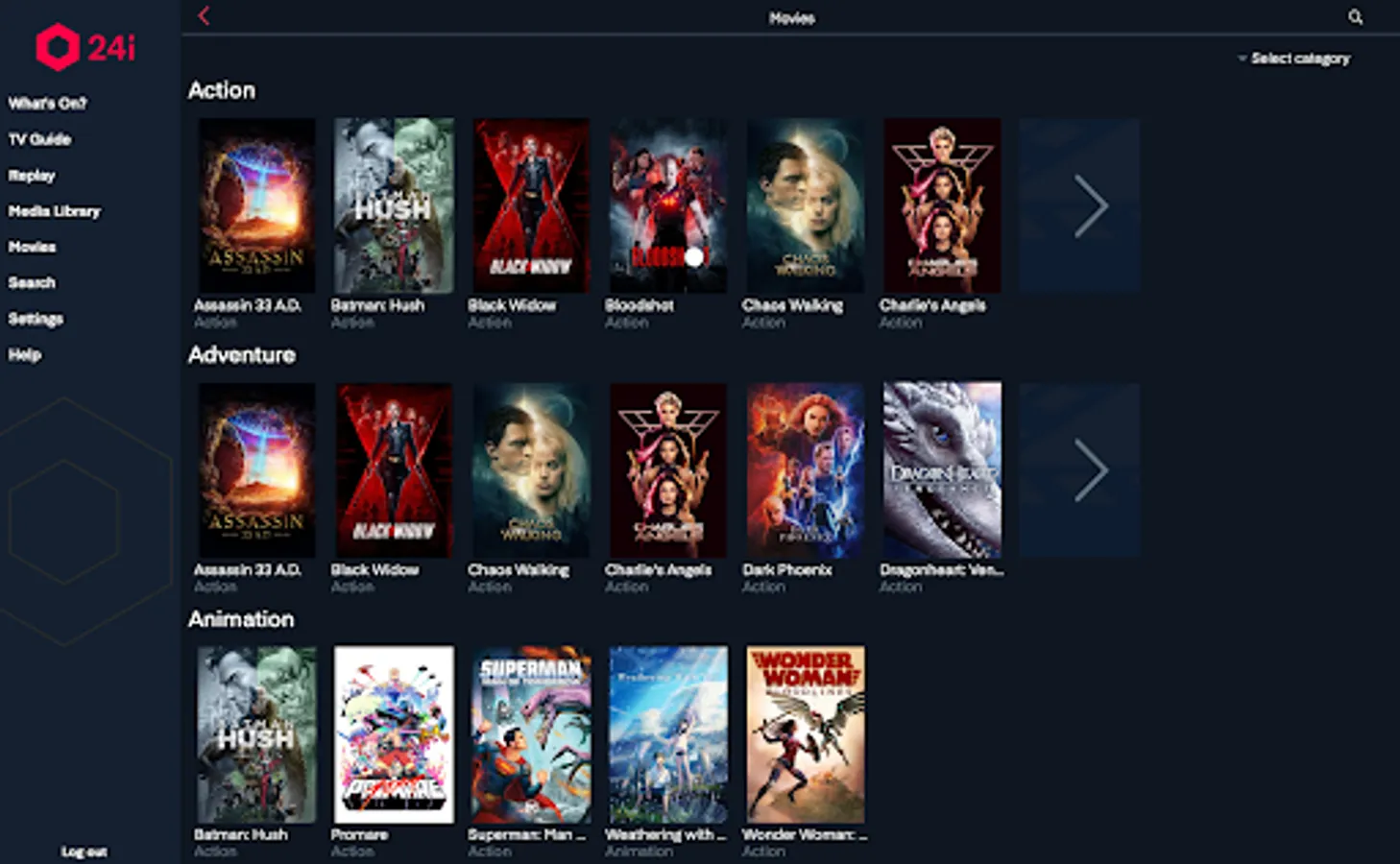The width and height of the screenshot is (1400, 864).
Task: Open Batman: Hush poster in Animation row
Action: click(x=256, y=734)
